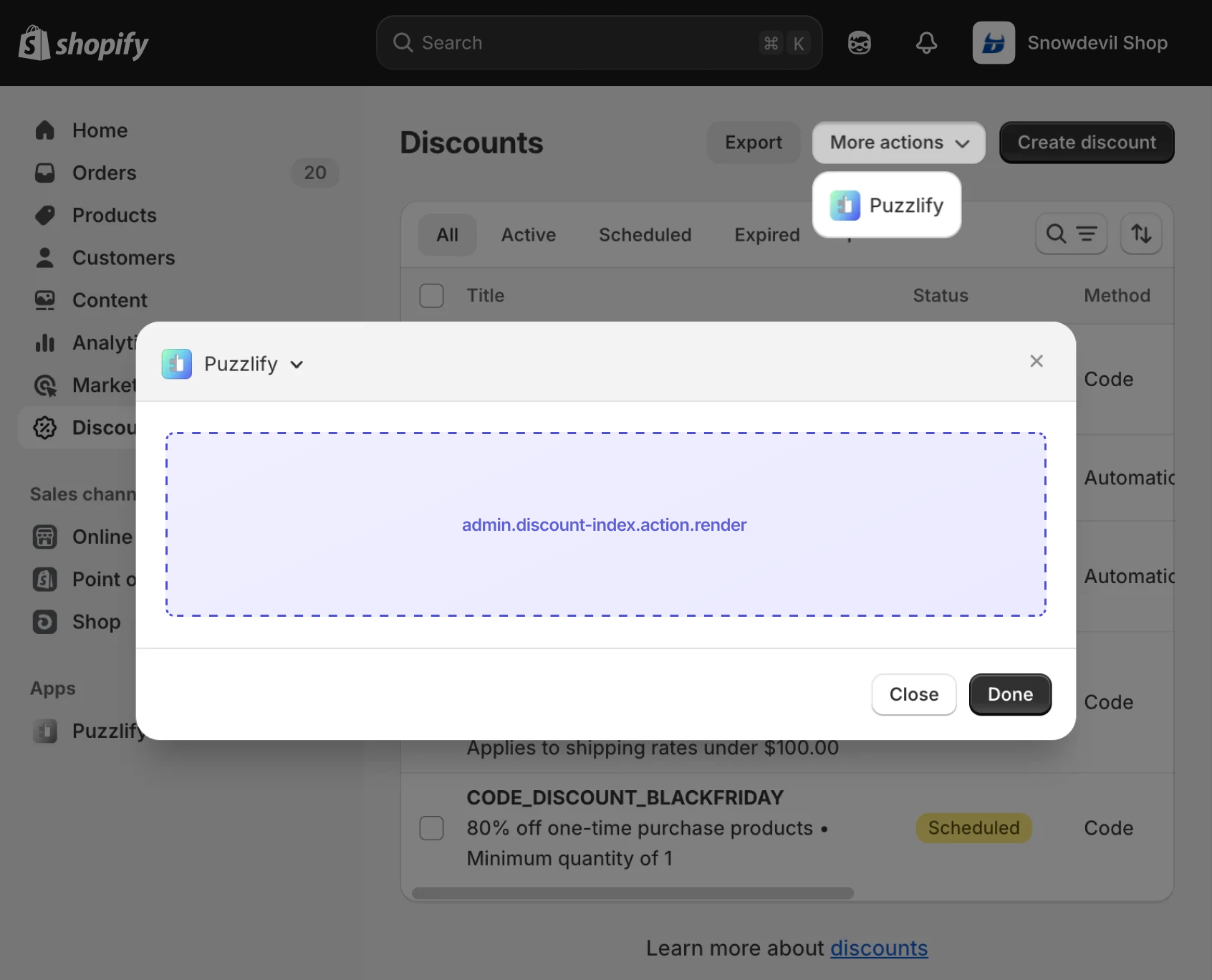
Task: Open the sort discounts arrows button
Action: click(x=1141, y=234)
